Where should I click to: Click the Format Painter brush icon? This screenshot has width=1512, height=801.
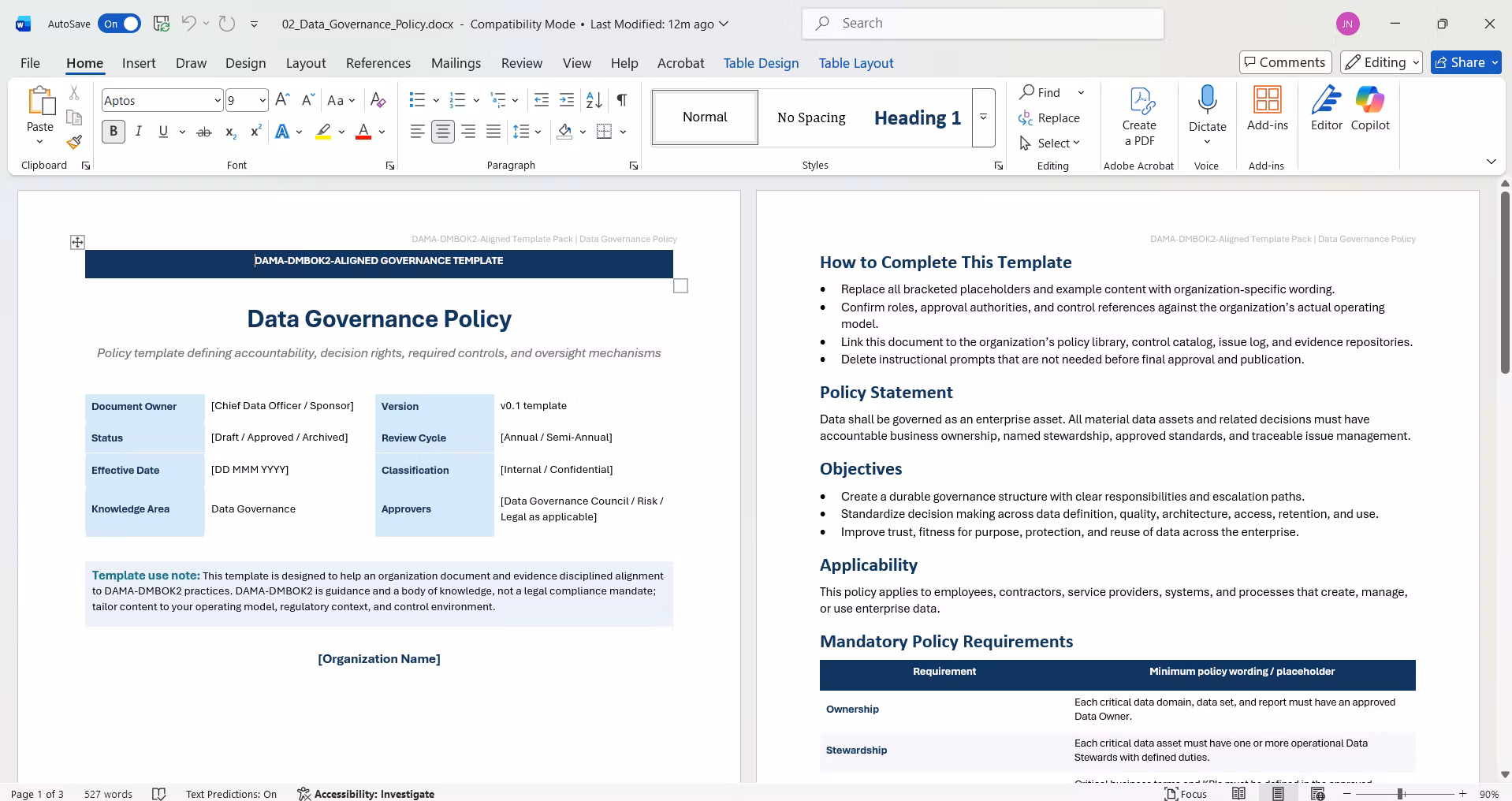(x=74, y=143)
